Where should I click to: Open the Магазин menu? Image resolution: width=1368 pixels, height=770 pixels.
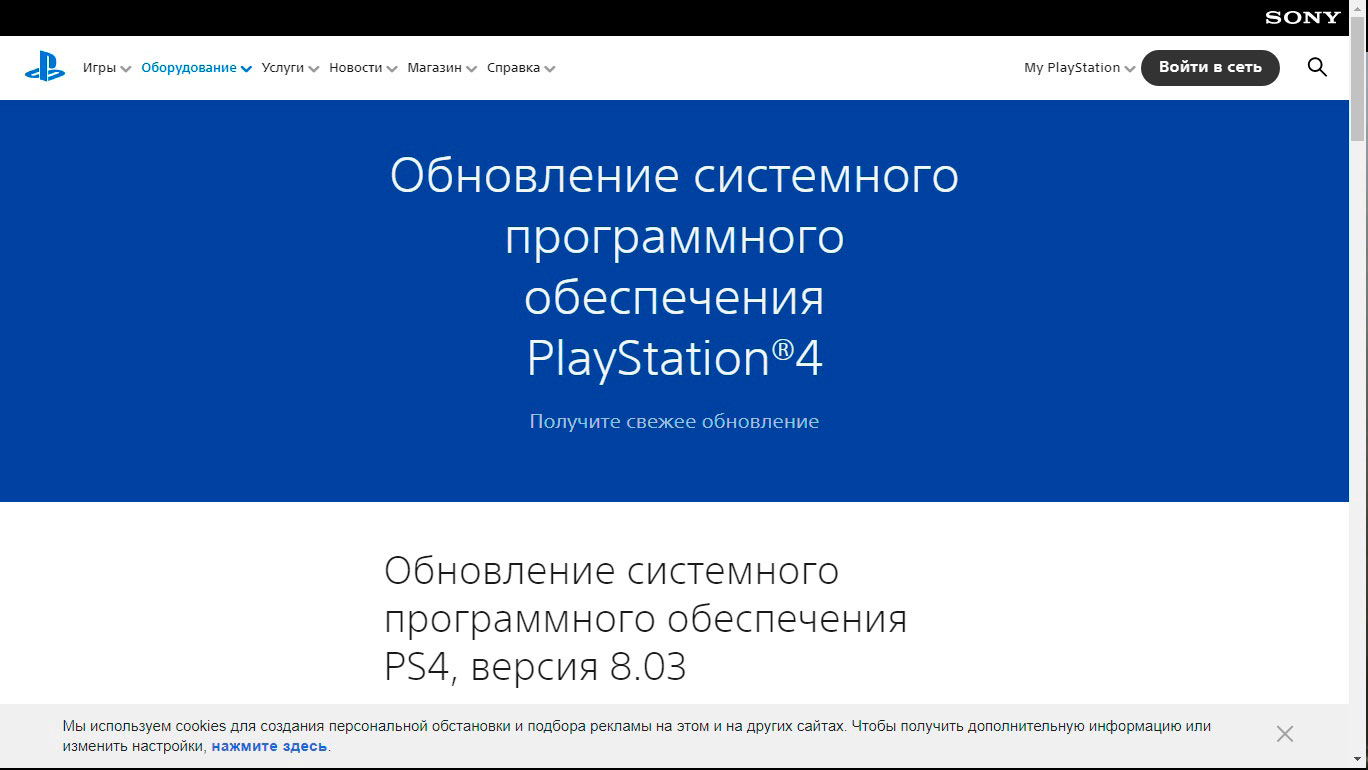pyautogui.click(x=442, y=68)
